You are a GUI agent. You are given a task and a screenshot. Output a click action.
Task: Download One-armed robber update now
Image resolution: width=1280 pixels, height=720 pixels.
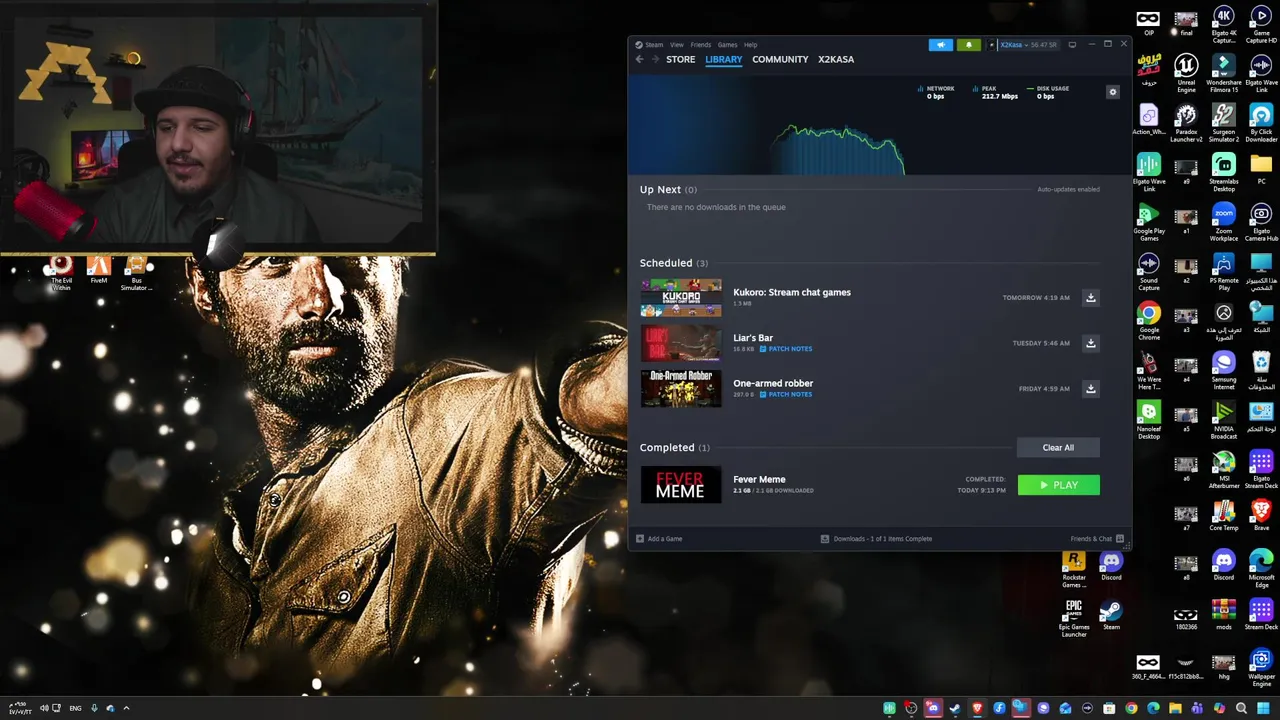[x=1091, y=389]
